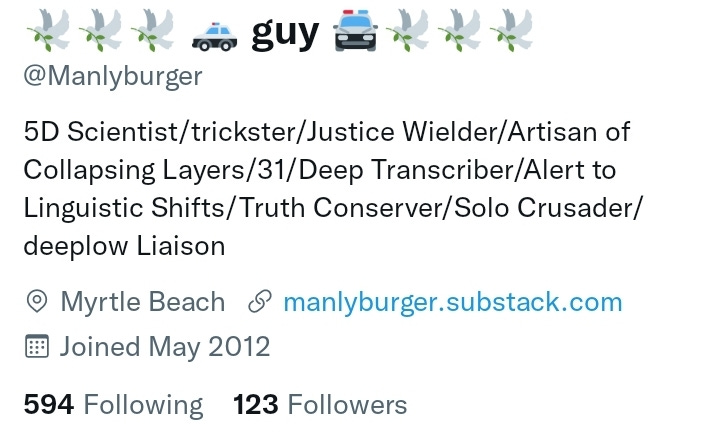This screenshot has height=434, width=719.
Task: Open the manlyburger.substack.com link
Action: coord(453,302)
